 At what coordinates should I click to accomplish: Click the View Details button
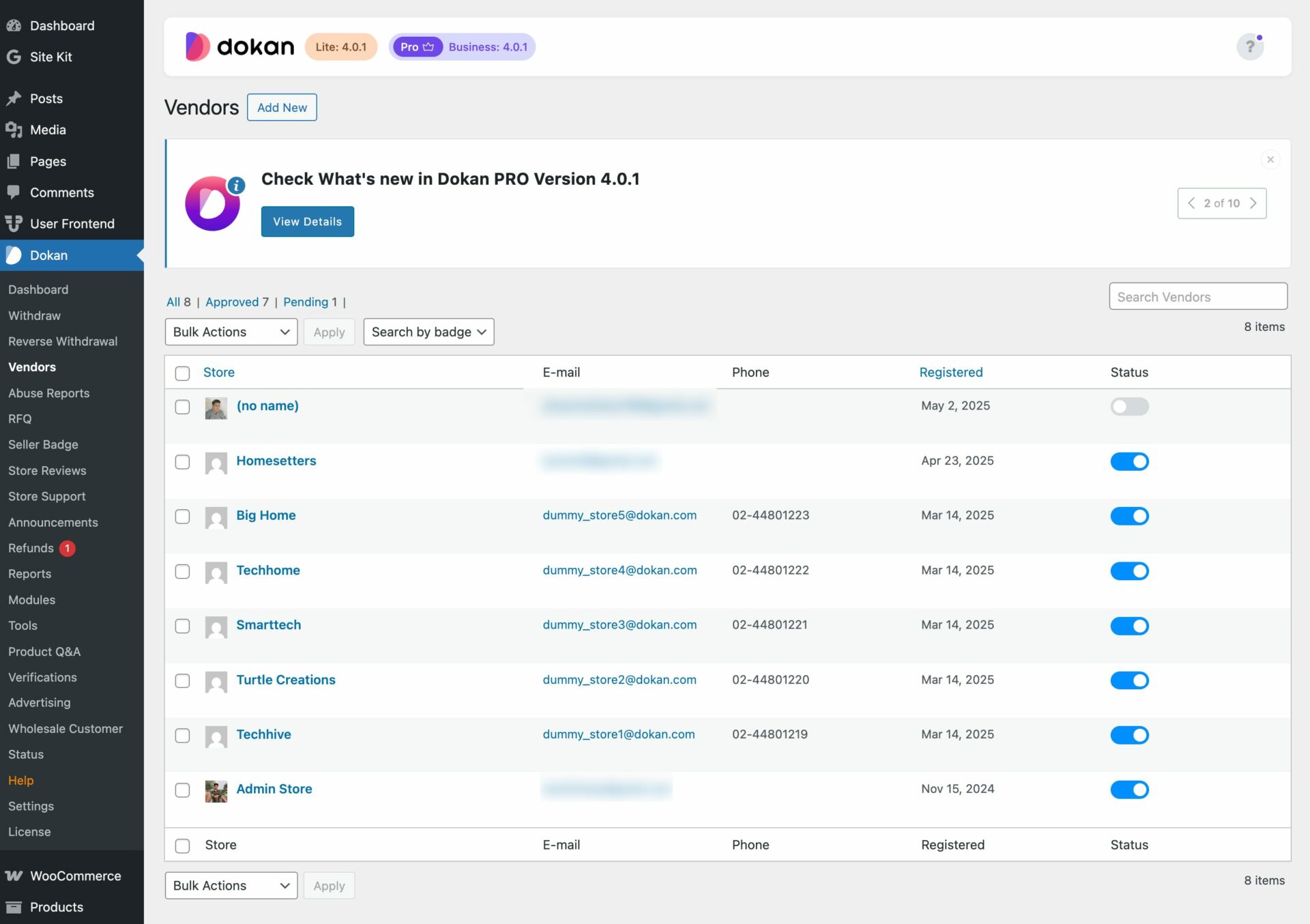tap(307, 222)
